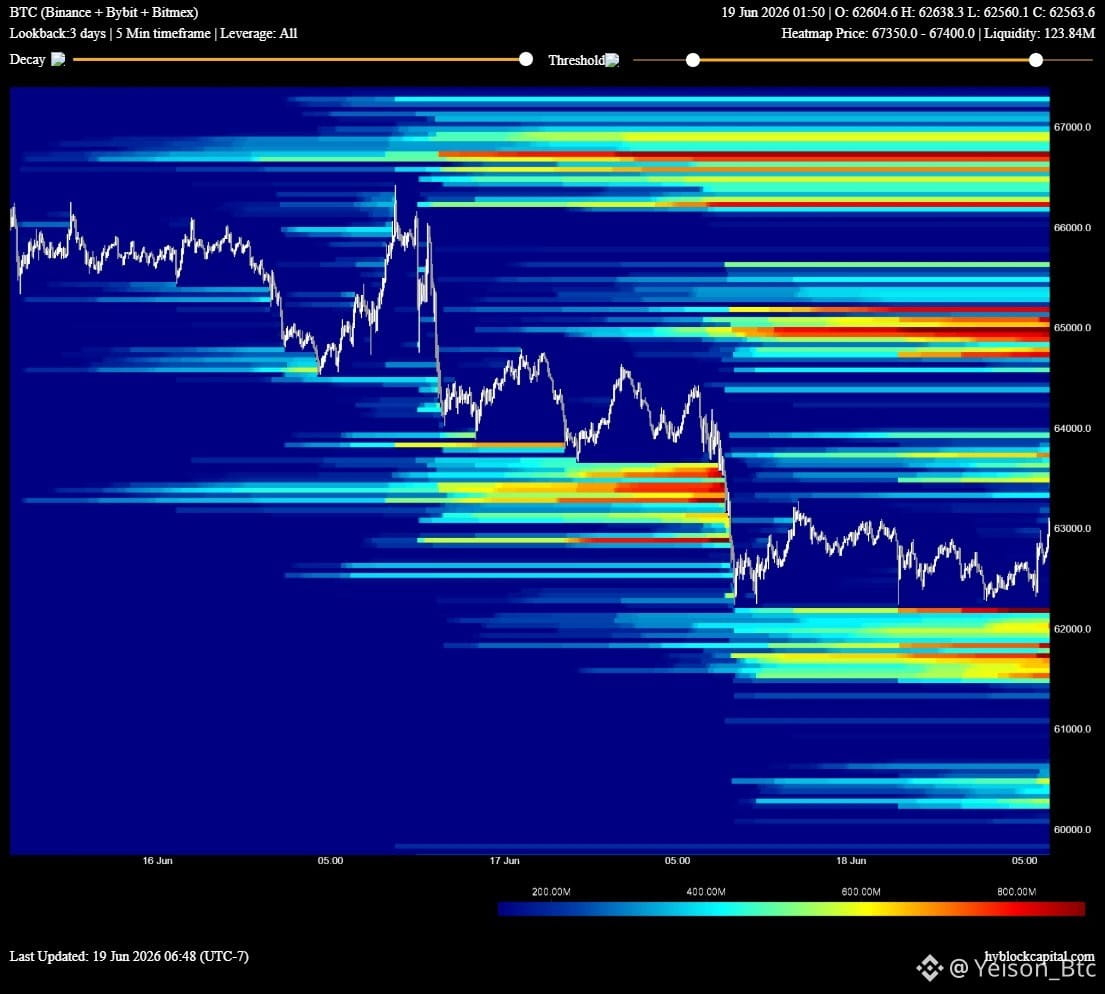Click the 63000.0 price axis label

pyautogui.click(x=1073, y=529)
